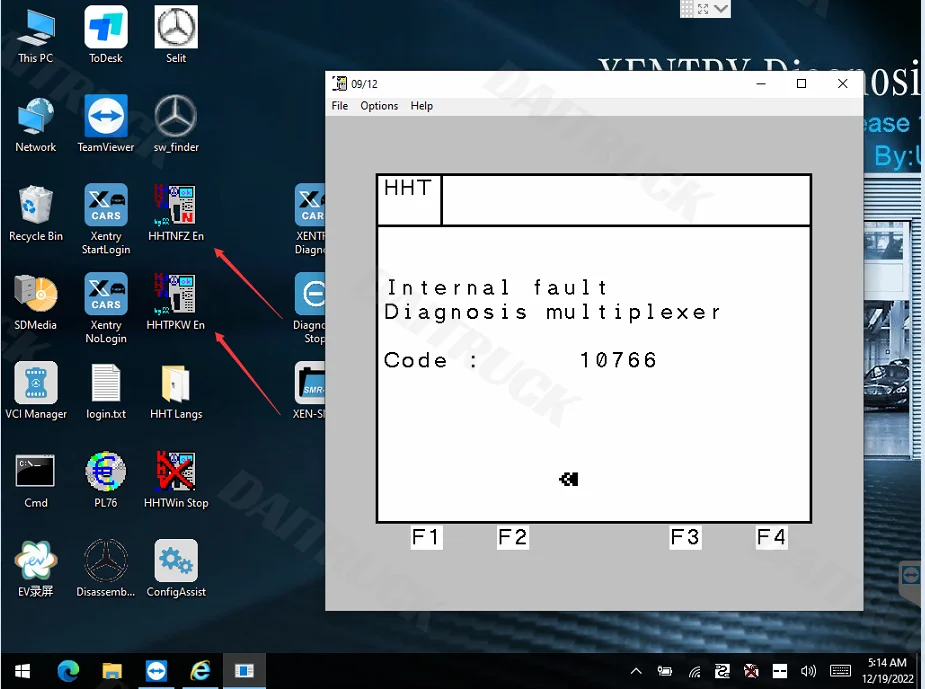Screen dimensions: 925x689
Task: Open the ToDesk desktop shortcut
Action: [106, 35]
